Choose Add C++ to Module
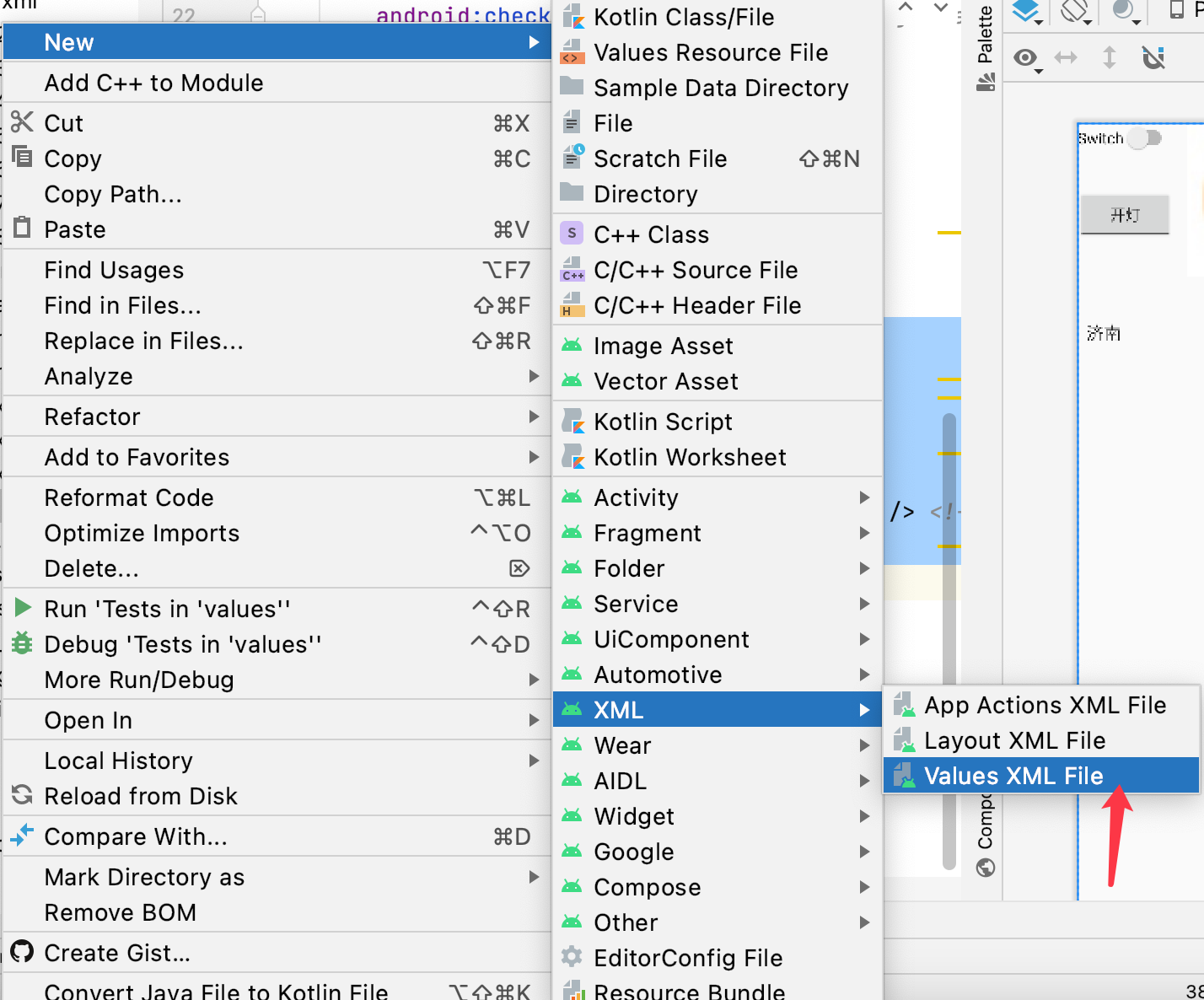The width and height of the screenshot is (1204, 1000). pos(277,83)
